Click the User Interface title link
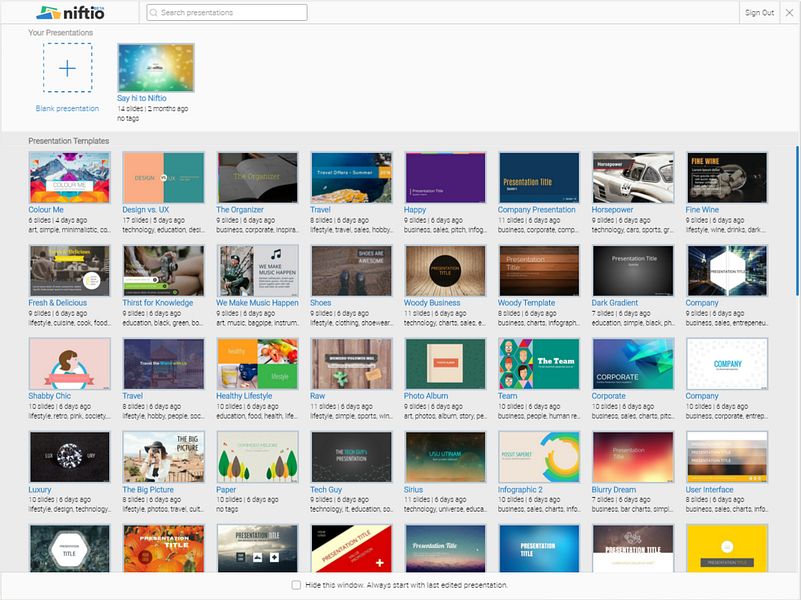801x600 pixels. click(710, 490)
